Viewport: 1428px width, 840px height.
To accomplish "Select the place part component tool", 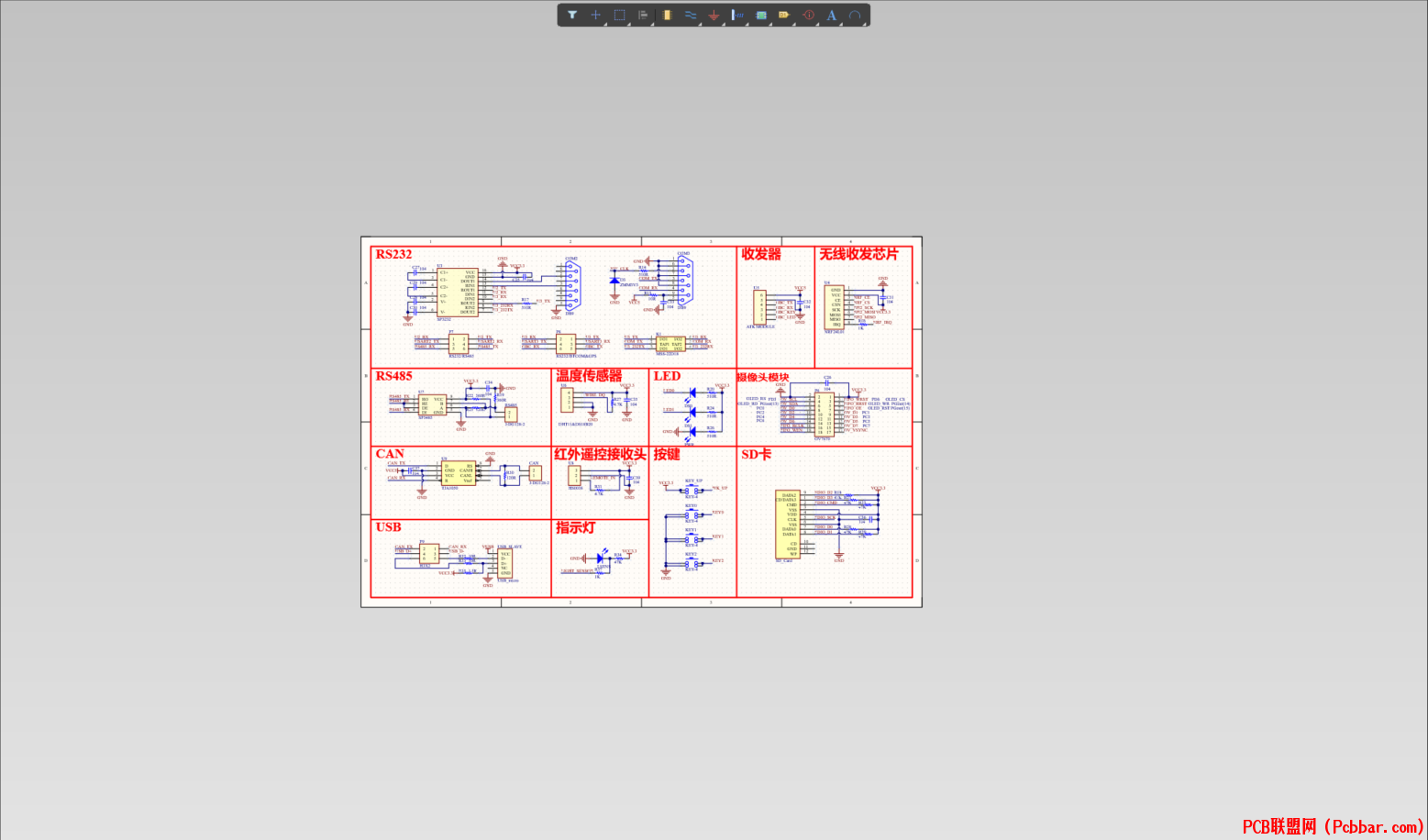I will point(667,15).
